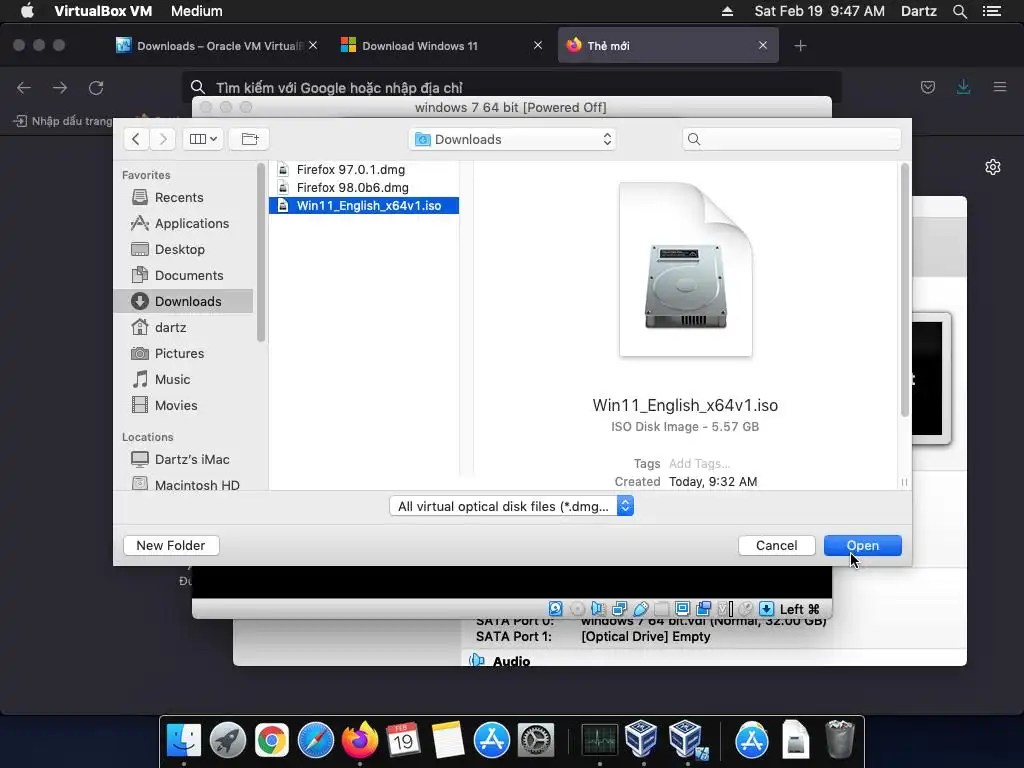
Task: Click the recording icon in VM status bar
Action: coord(703,609)
